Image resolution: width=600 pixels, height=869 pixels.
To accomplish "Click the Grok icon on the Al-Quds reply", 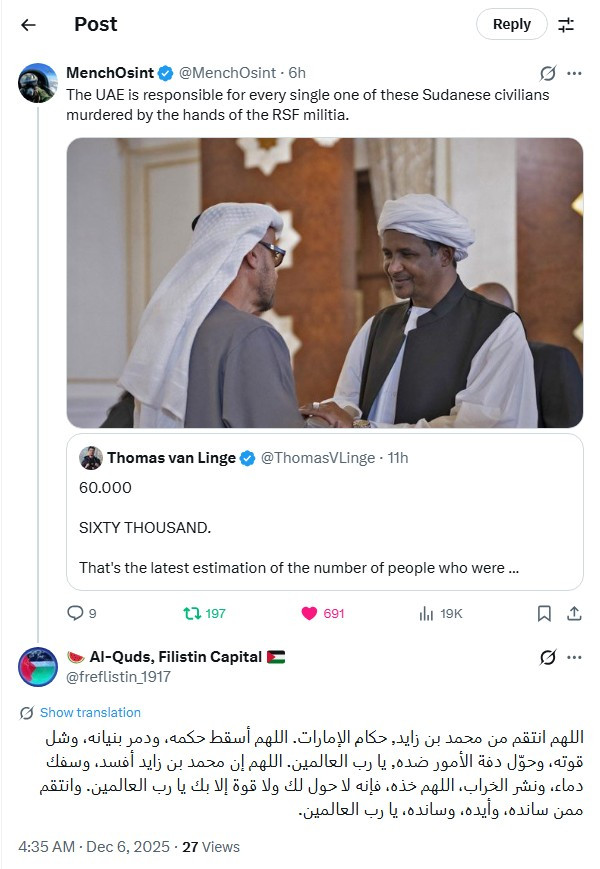I will pyautogui.click(x=547, y=657).
